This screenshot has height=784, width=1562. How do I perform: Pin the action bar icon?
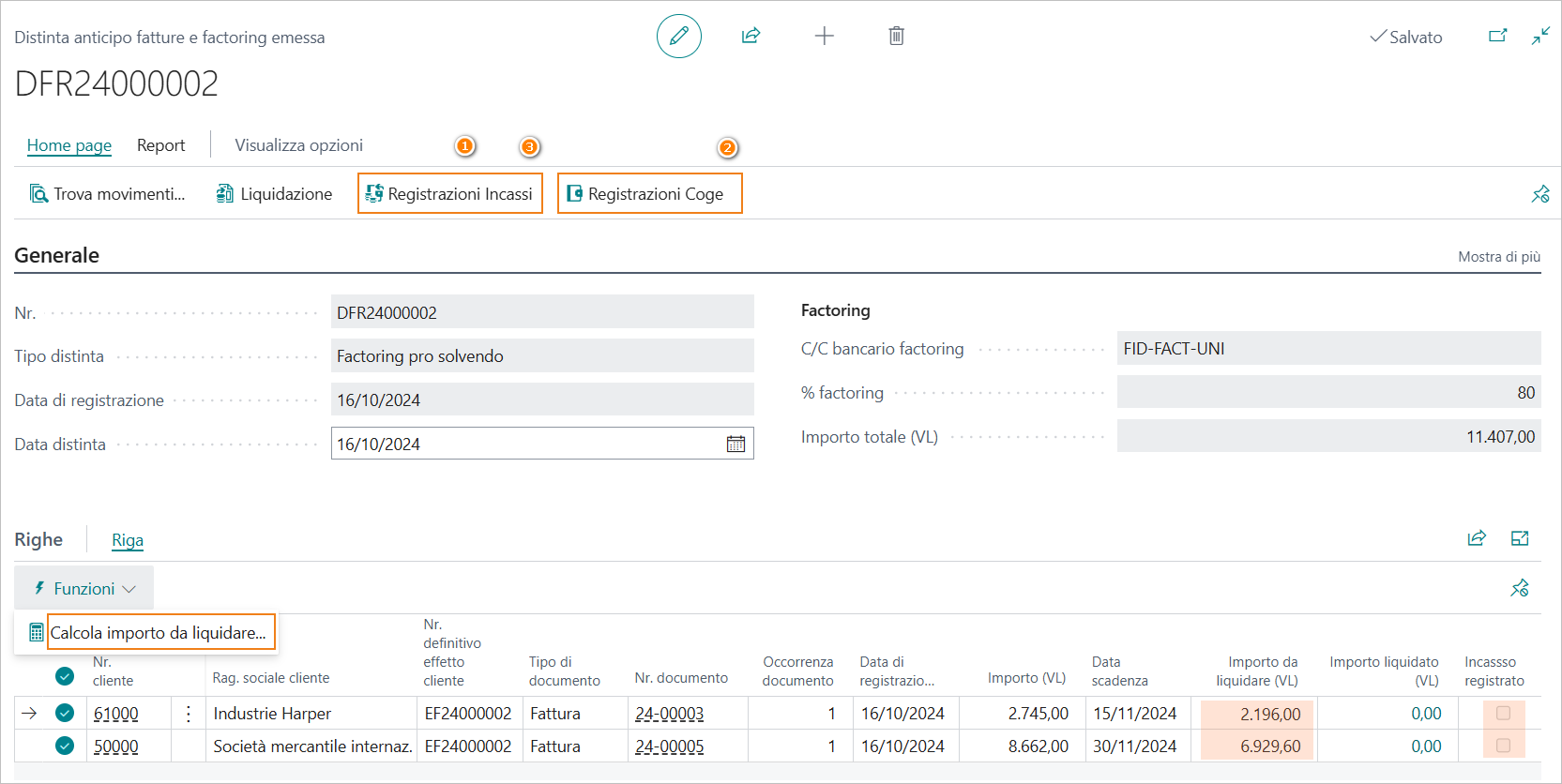pyautogui.click(x=1540, y=194)
